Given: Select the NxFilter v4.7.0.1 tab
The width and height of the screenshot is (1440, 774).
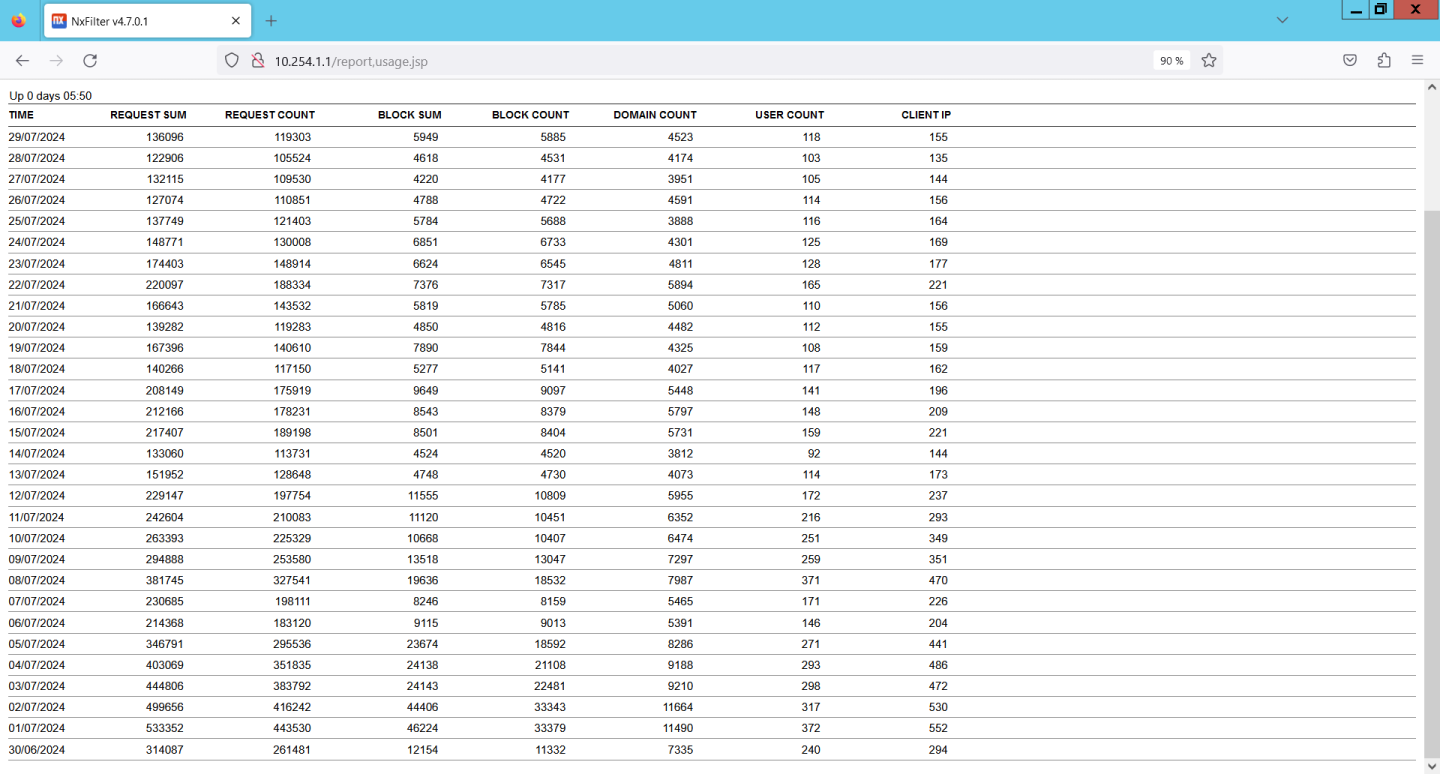Looking at the screenshot, I should [x=148, y=21].
